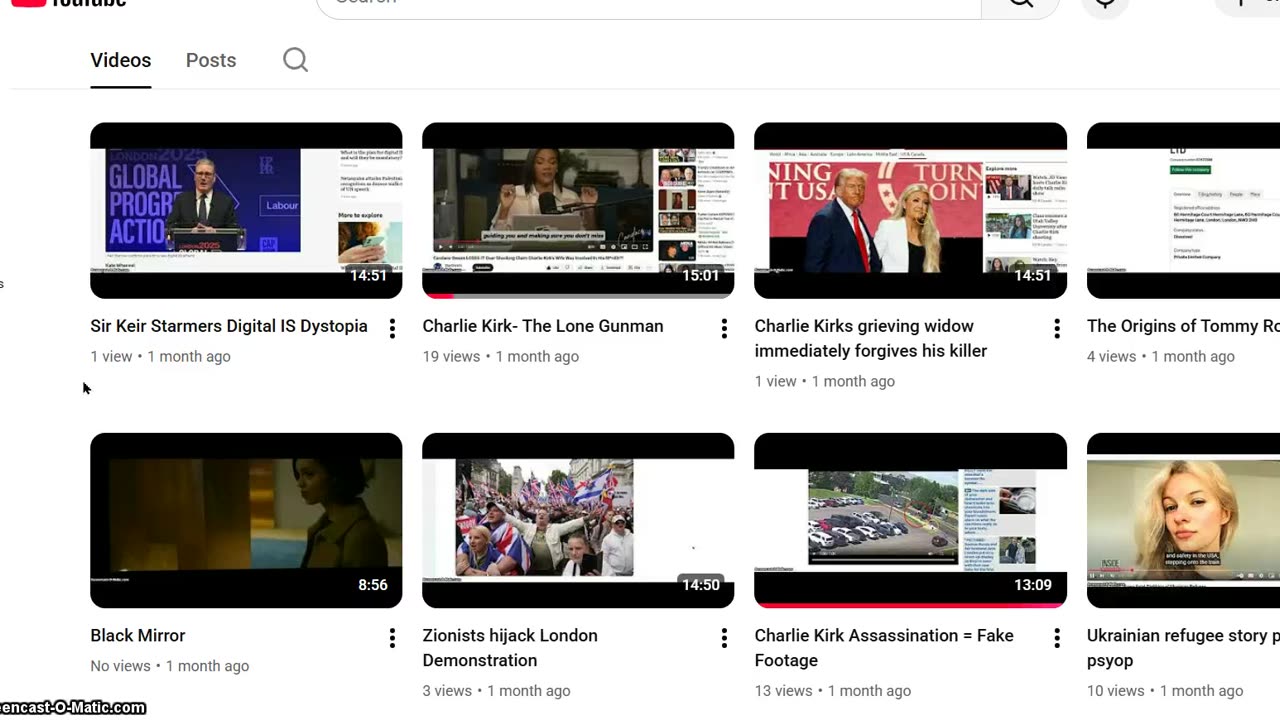Screen dimensions: 1280x720
Task: Click the red watch progress bar on Fake Footage
Action: tap(910, 605)
